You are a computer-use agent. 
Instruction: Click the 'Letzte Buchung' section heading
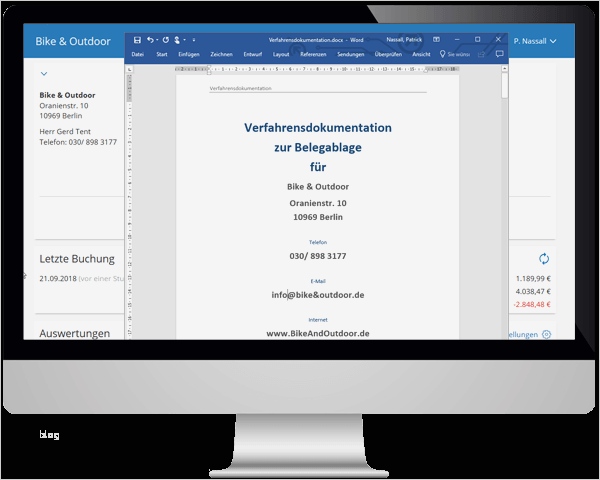77,259
